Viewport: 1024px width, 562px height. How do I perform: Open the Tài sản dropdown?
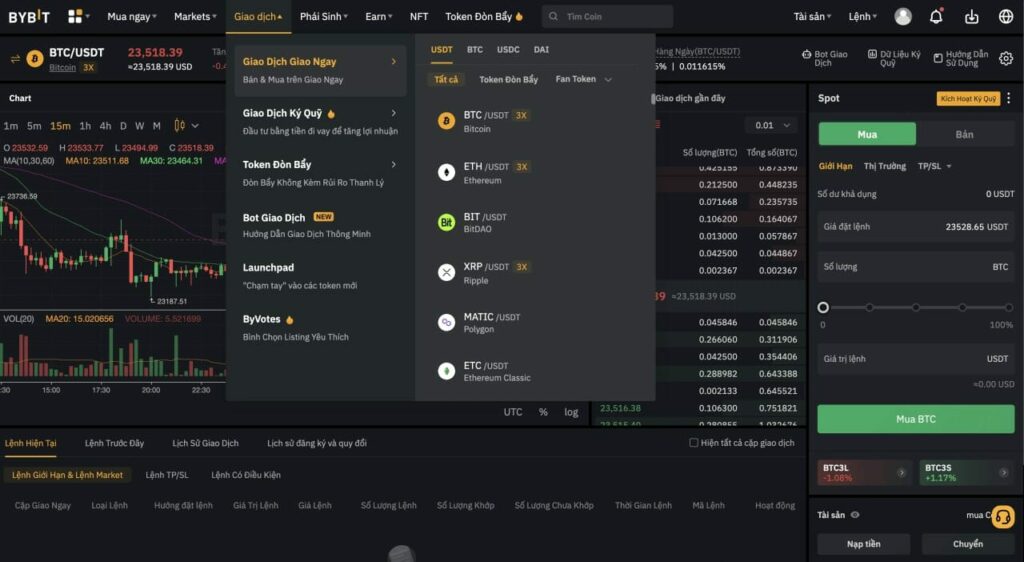coord(812,16)
